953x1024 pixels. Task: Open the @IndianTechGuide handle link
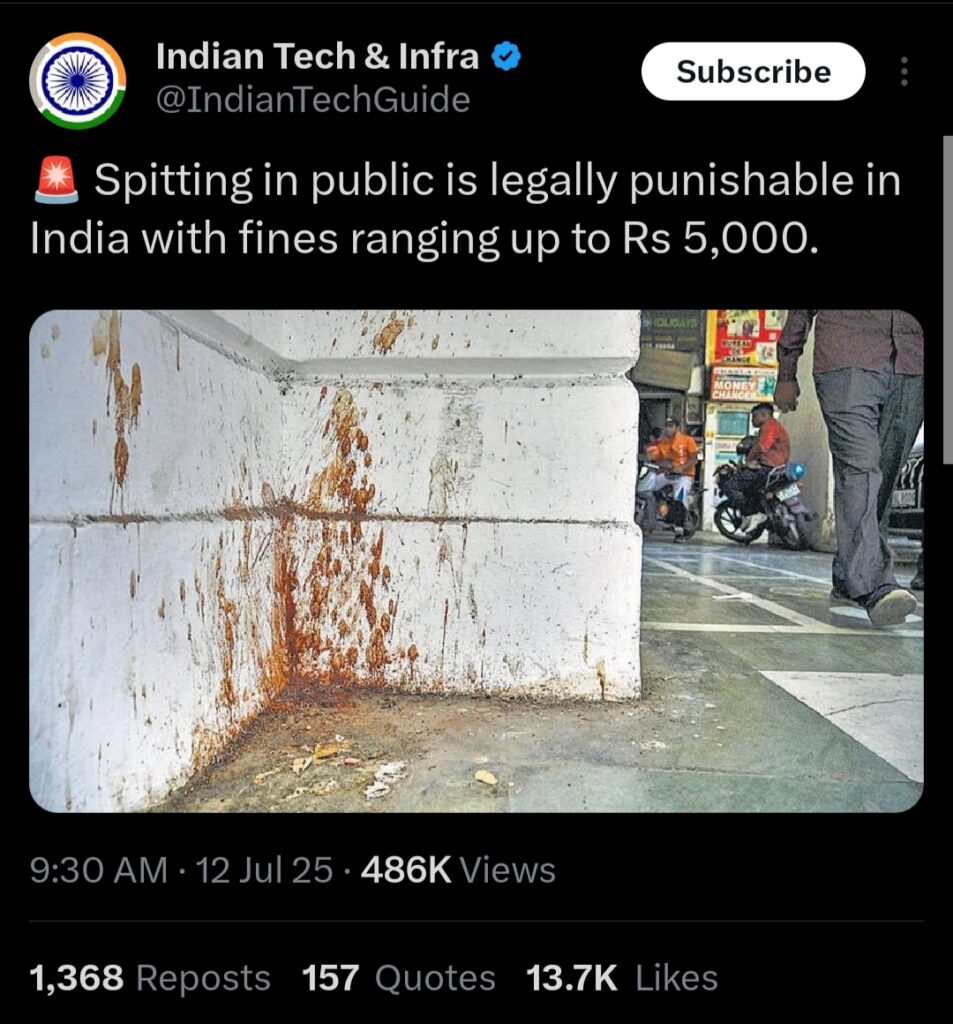pyautogui.click(x=313, y=100)
